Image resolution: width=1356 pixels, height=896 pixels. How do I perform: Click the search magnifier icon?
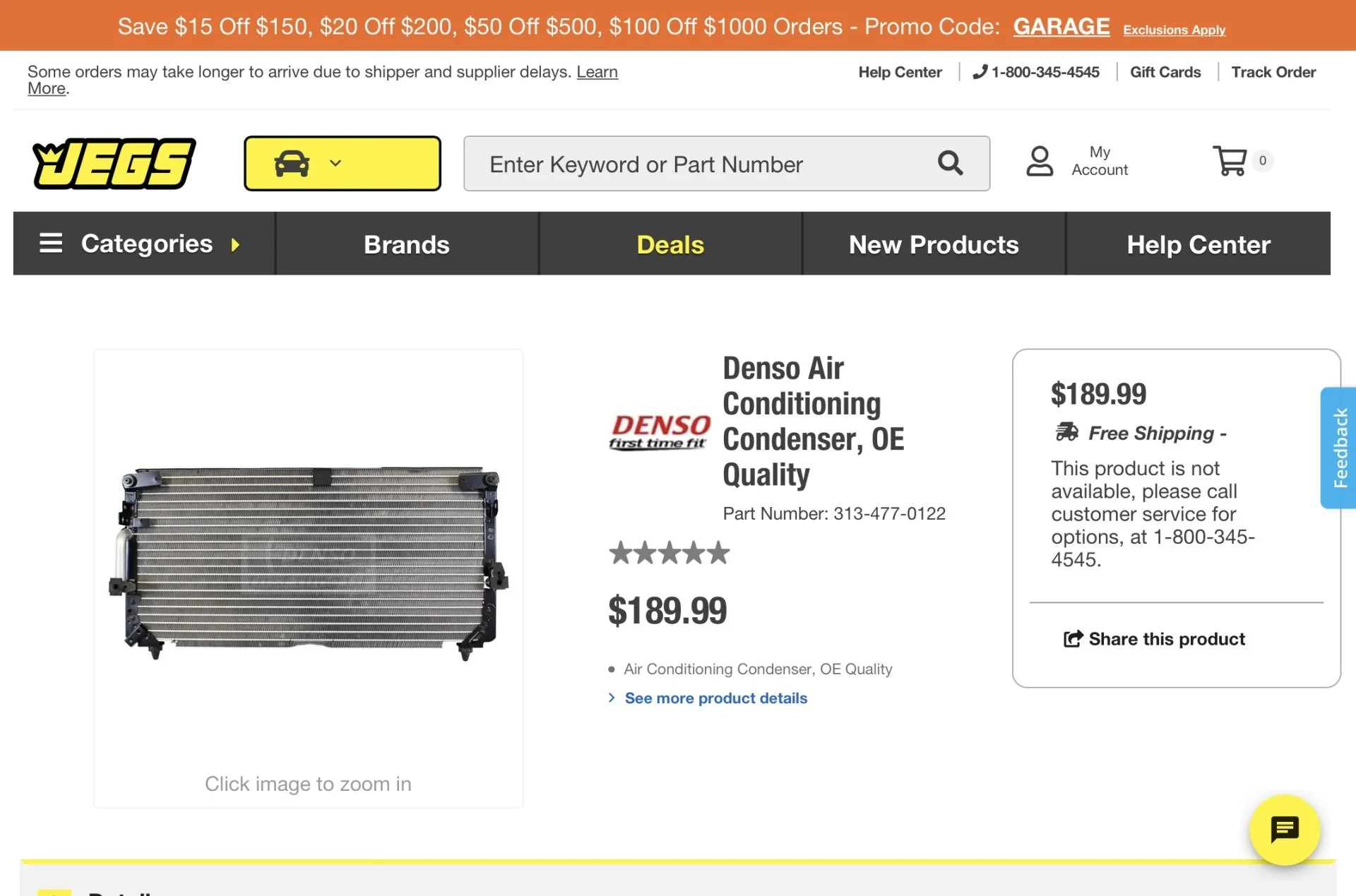coord(950,163)
